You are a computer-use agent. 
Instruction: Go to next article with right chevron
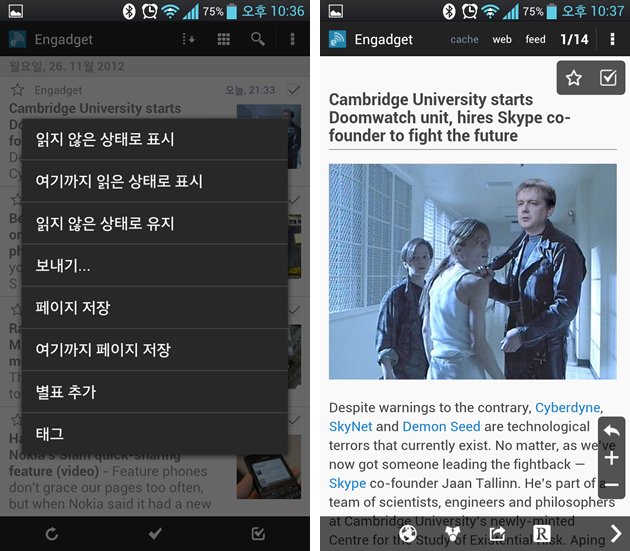(x=616, y=534)
